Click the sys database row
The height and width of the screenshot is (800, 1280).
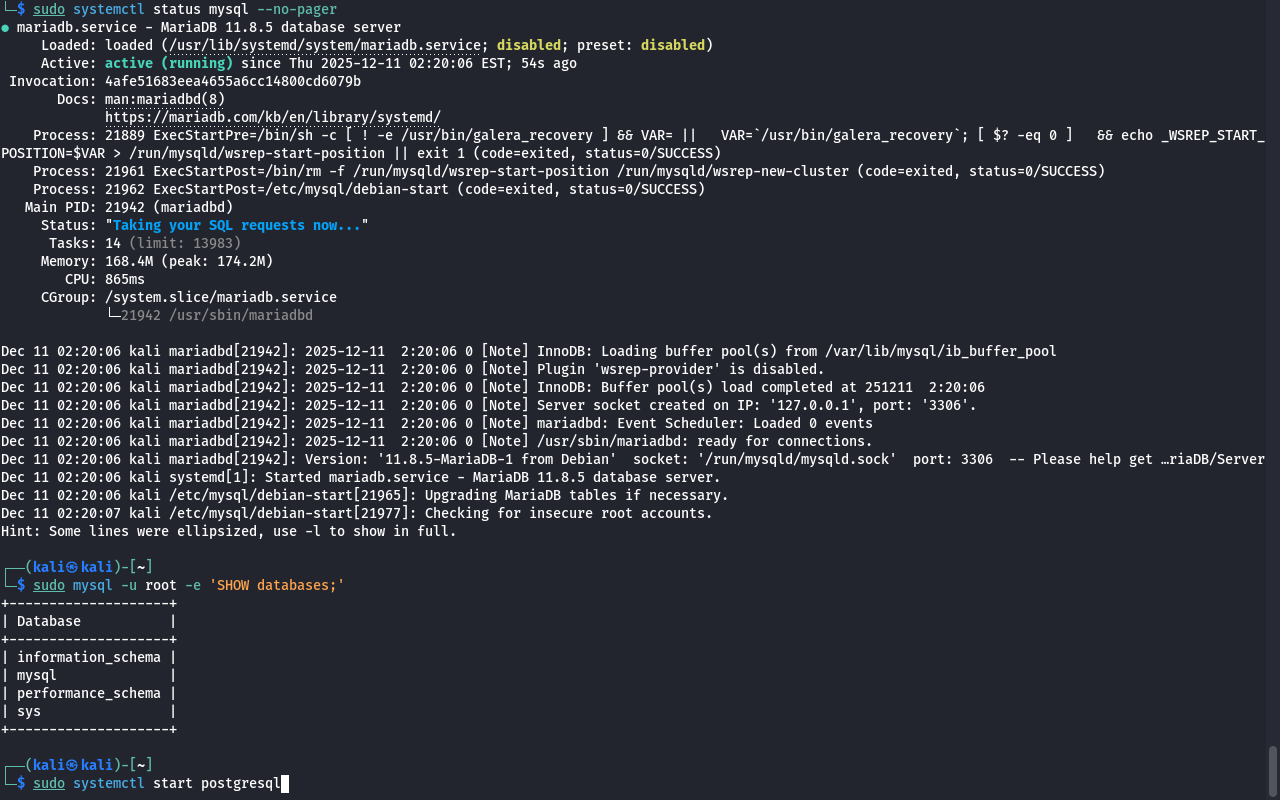[28, 711]
